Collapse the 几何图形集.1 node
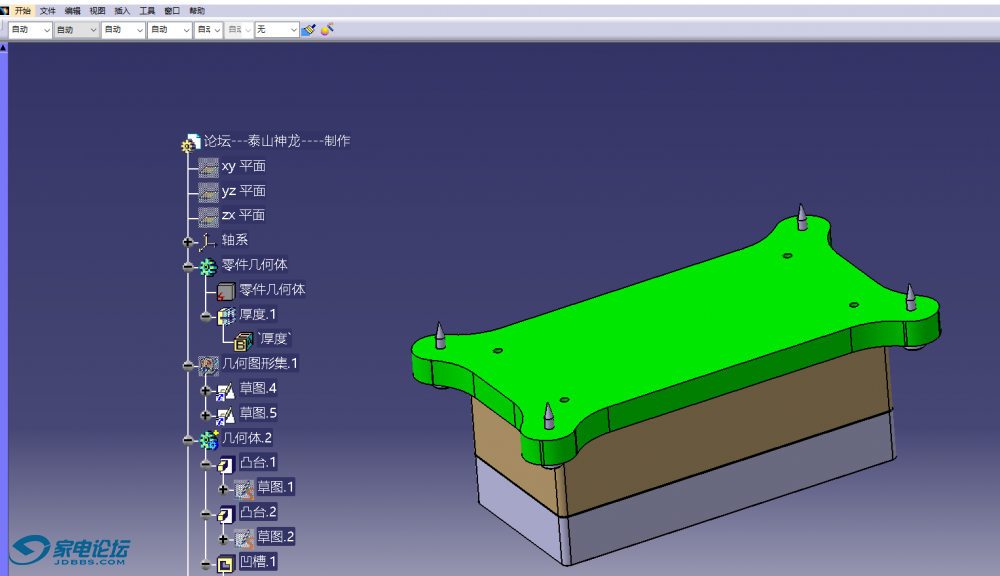 (188, 365)
